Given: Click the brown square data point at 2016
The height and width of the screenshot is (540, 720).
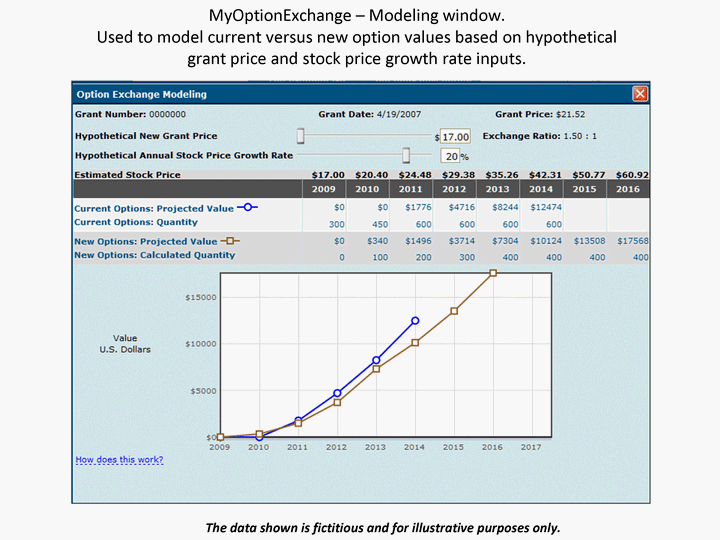Looking at the screenshot, I should pyautogui.click(x=493, y=272).
